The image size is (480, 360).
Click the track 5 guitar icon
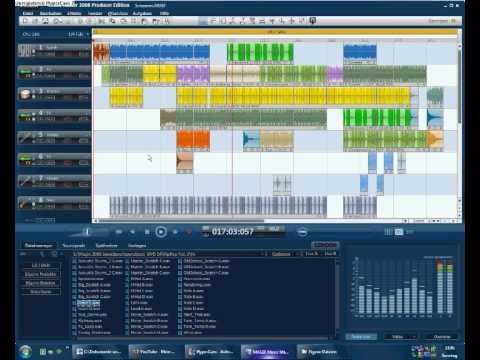pyautogui.click(x=25, y=138)
